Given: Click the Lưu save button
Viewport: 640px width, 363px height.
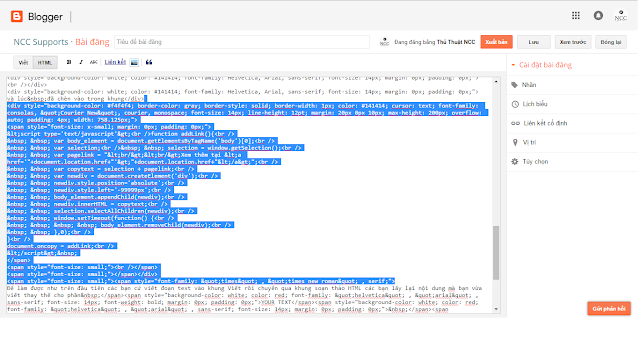Looking at the screenshot, I should point(533,42).
